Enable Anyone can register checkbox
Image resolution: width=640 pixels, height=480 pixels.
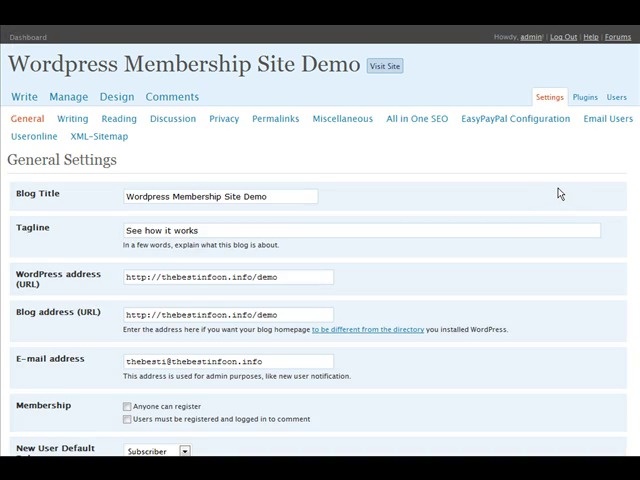pos(127,407)
